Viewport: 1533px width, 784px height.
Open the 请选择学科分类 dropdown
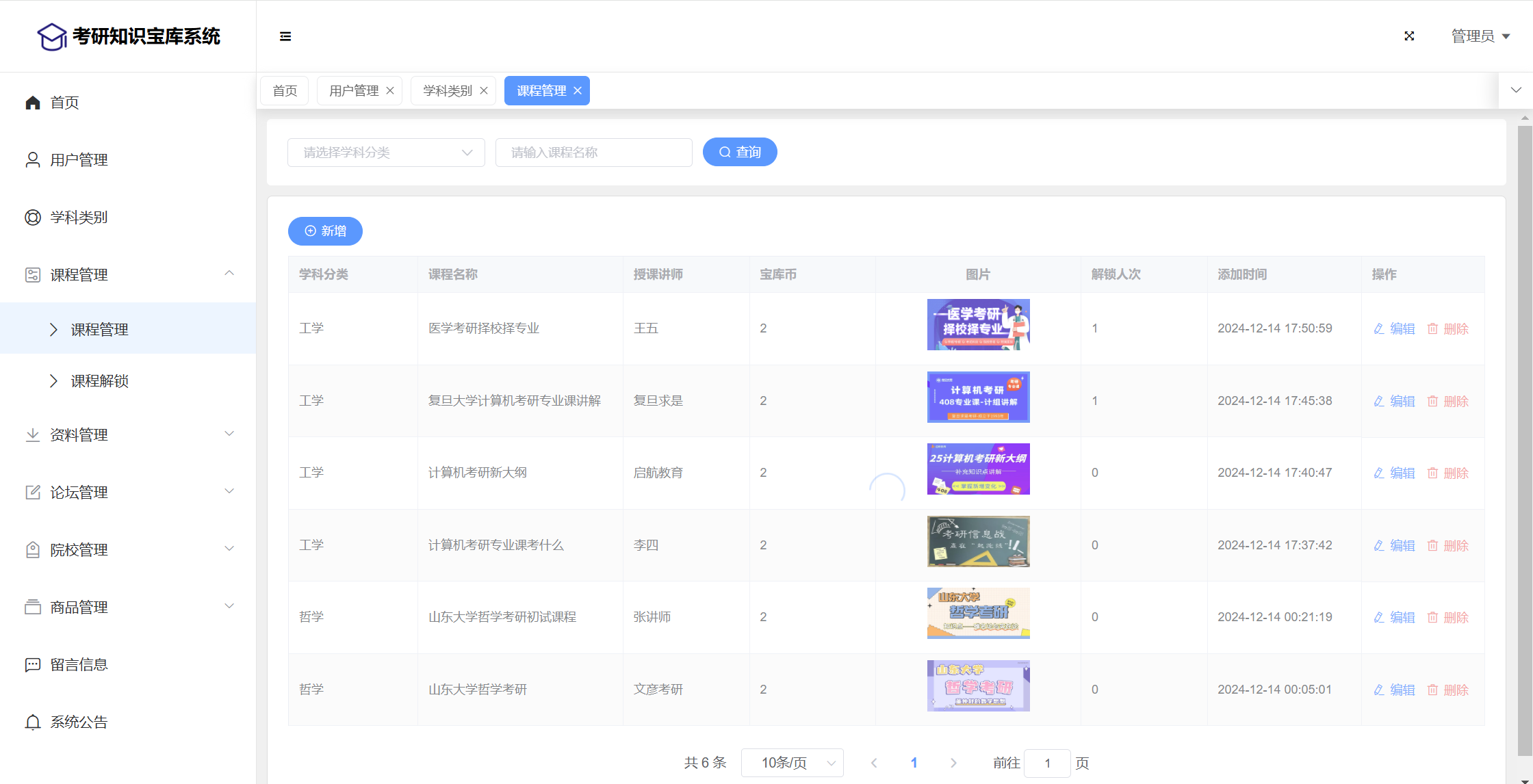pyautogui.click(x=386, y=153)
